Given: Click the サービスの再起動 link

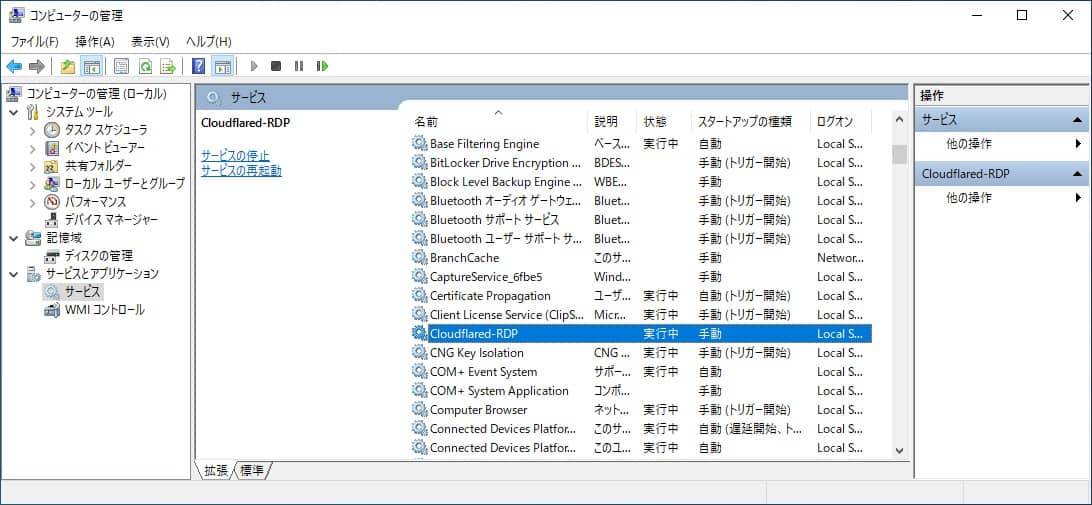Looking at the screenshot, I should [x=242, y=170].
